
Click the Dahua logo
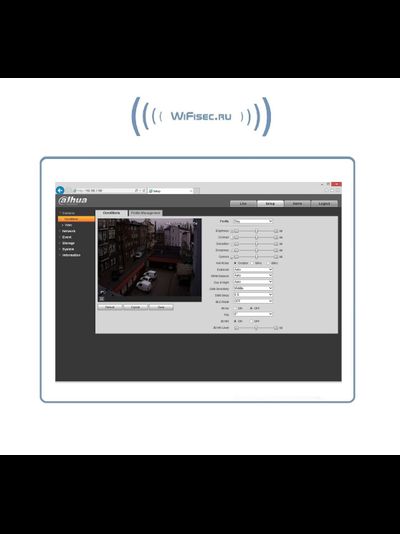(x=73, y=200)
